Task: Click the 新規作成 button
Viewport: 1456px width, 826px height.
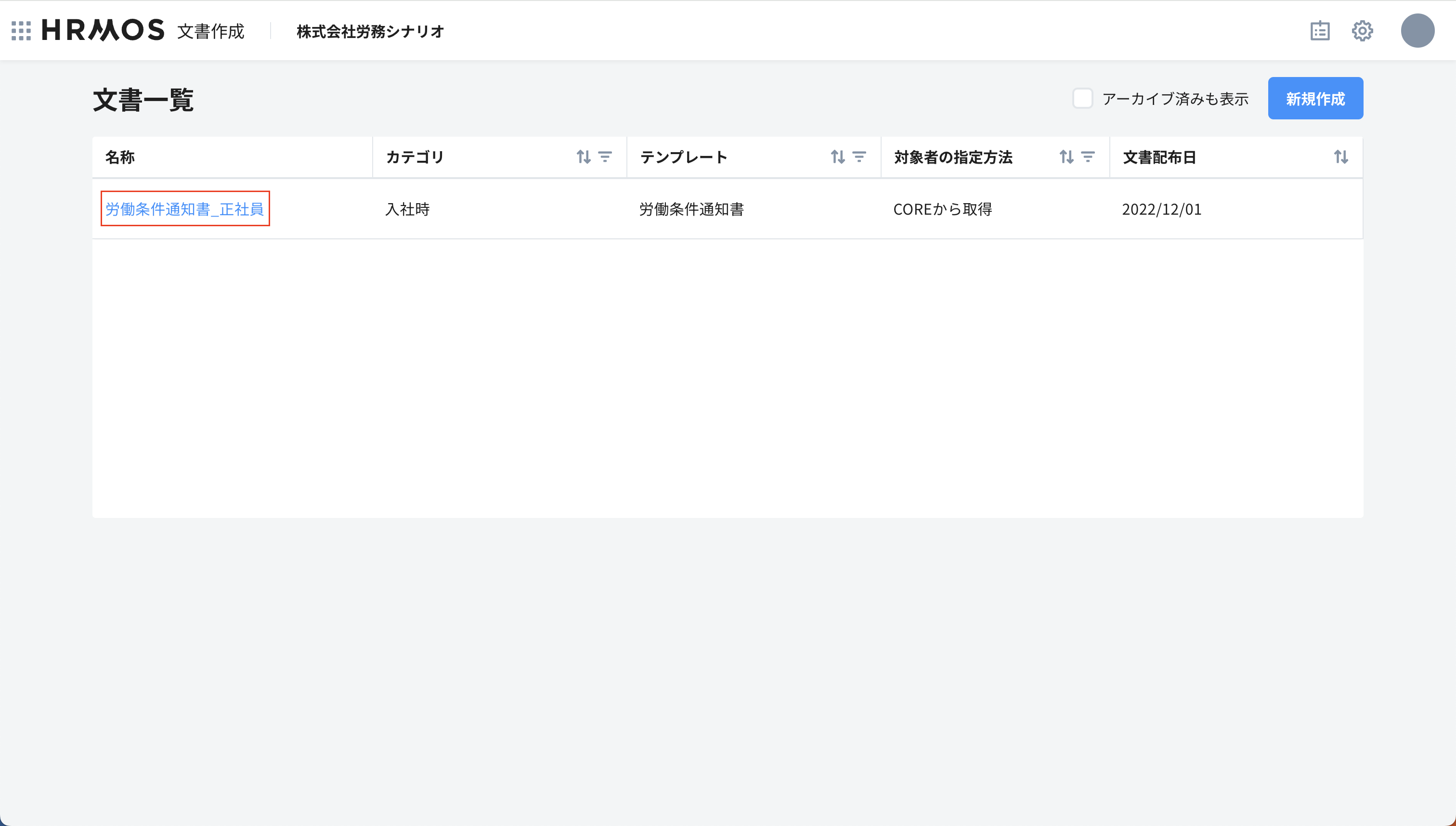Action: [x=1315, y=98]
